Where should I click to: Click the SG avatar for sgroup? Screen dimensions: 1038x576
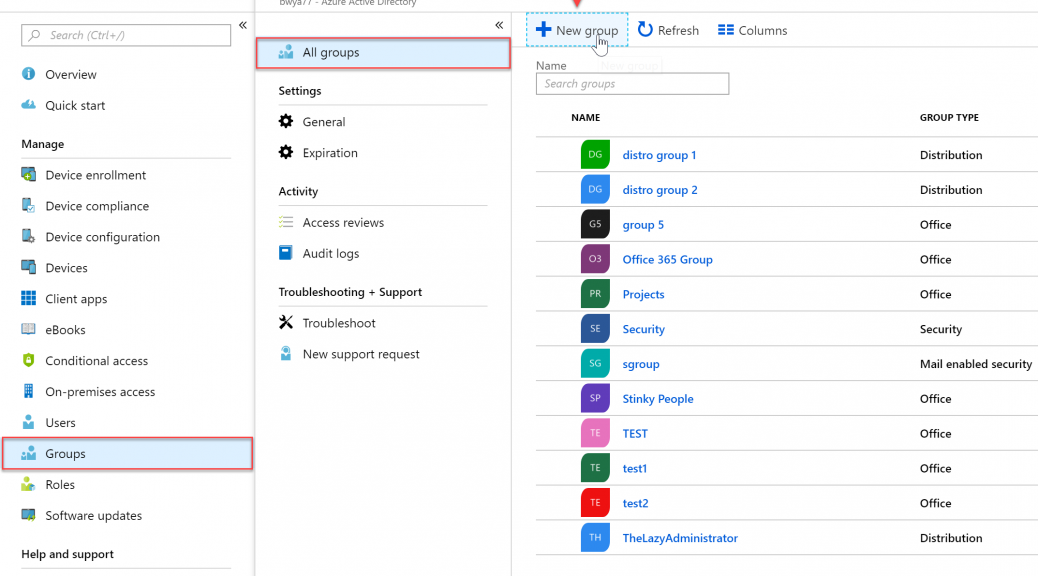pos(595,363)
